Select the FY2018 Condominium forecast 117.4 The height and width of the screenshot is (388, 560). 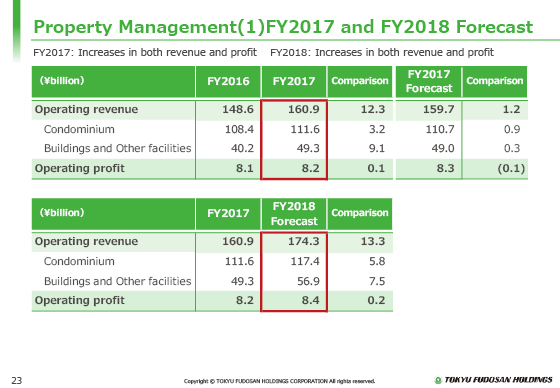(305, 261)
